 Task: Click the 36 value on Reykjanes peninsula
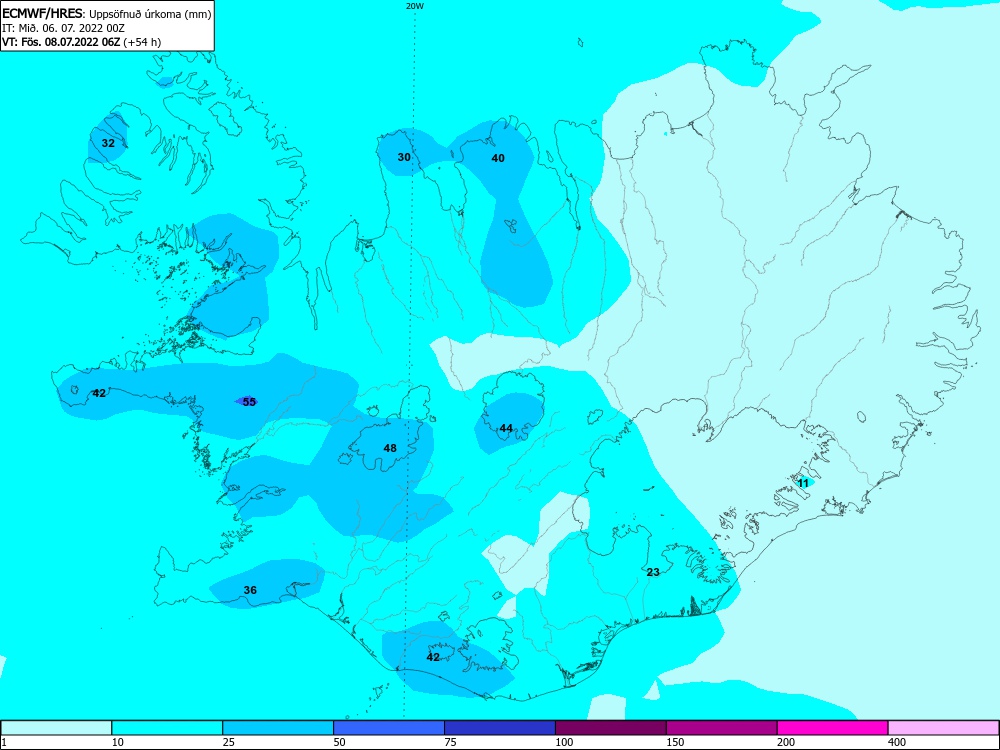[250, 591]
